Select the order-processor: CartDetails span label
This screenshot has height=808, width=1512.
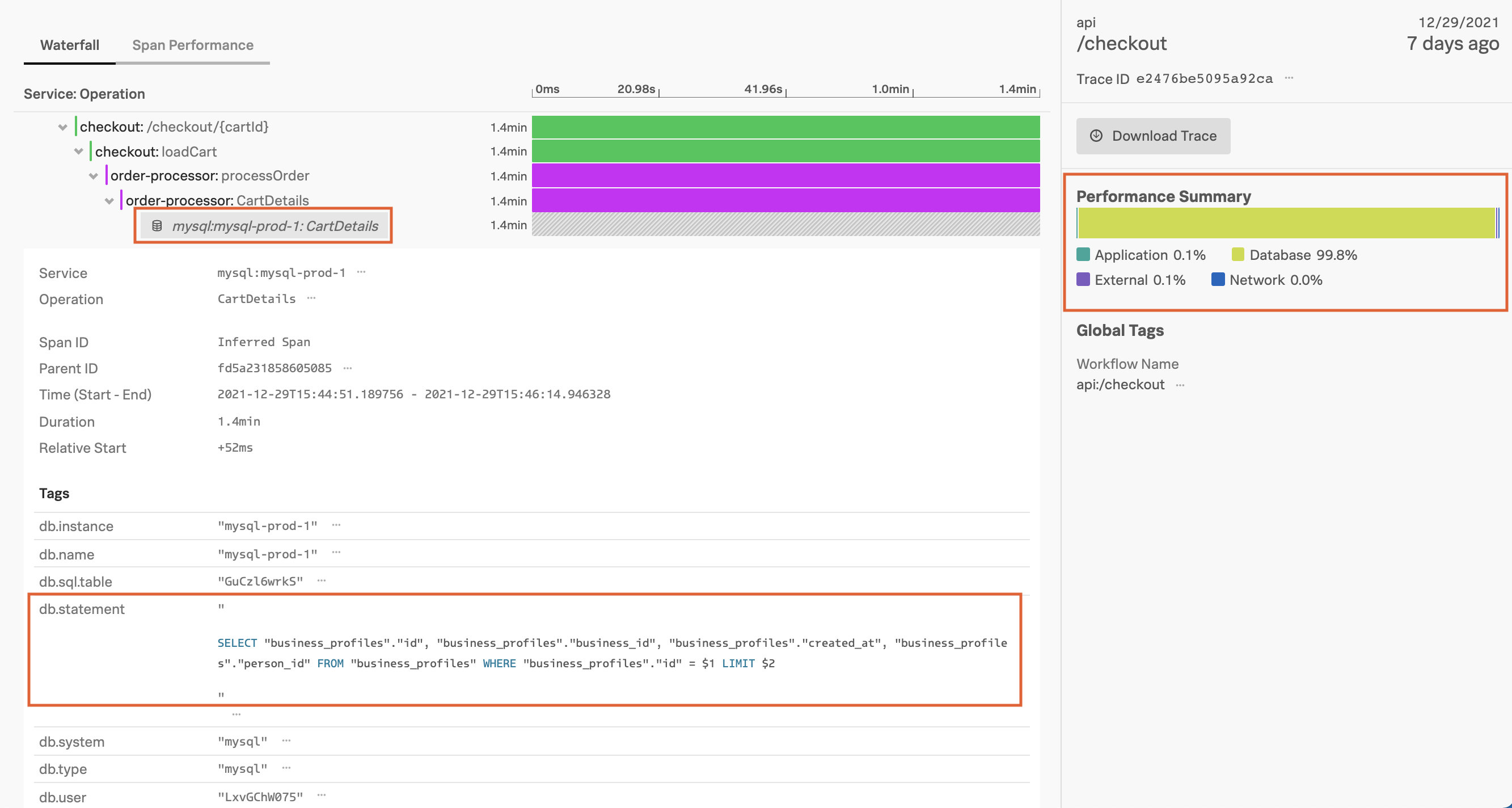217,200
